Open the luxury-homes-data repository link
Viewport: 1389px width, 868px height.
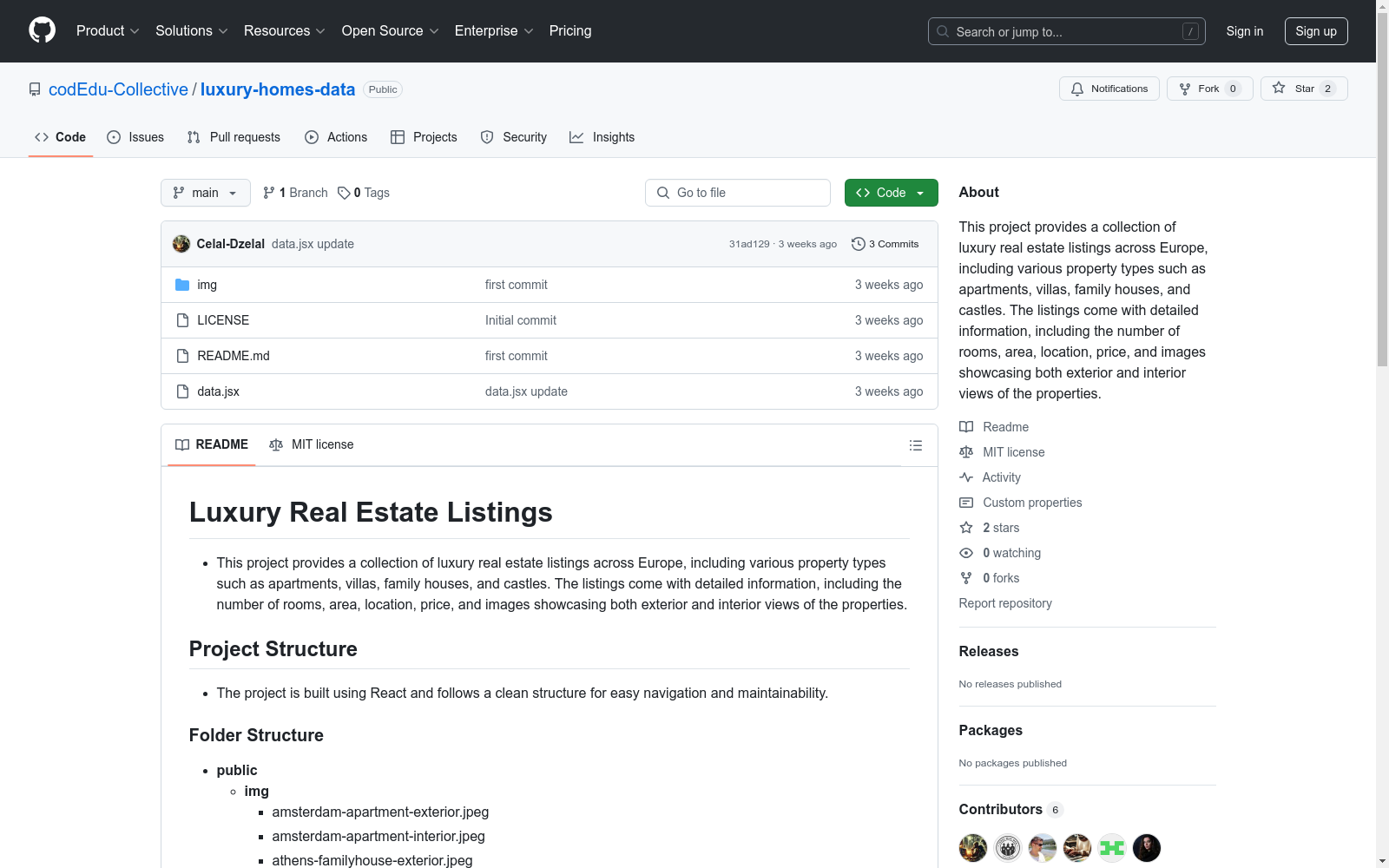278,89
